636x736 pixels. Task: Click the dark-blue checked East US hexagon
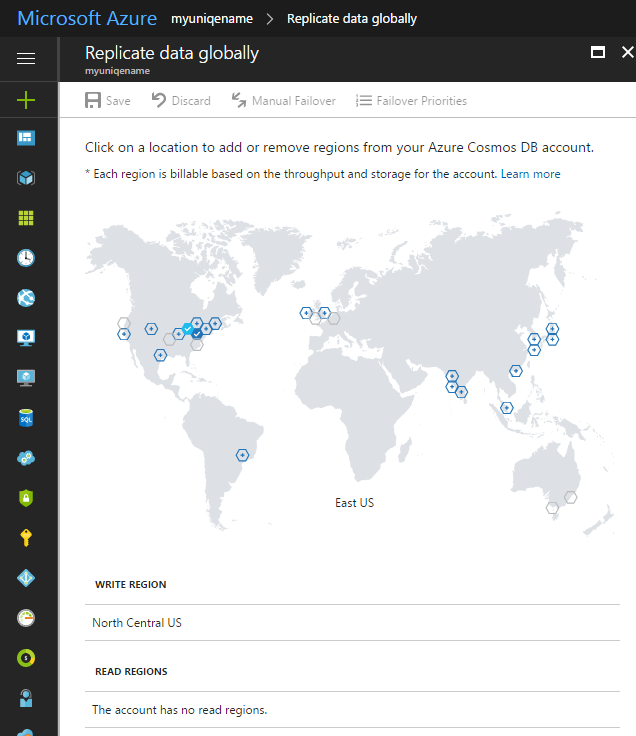coord(197,334)
